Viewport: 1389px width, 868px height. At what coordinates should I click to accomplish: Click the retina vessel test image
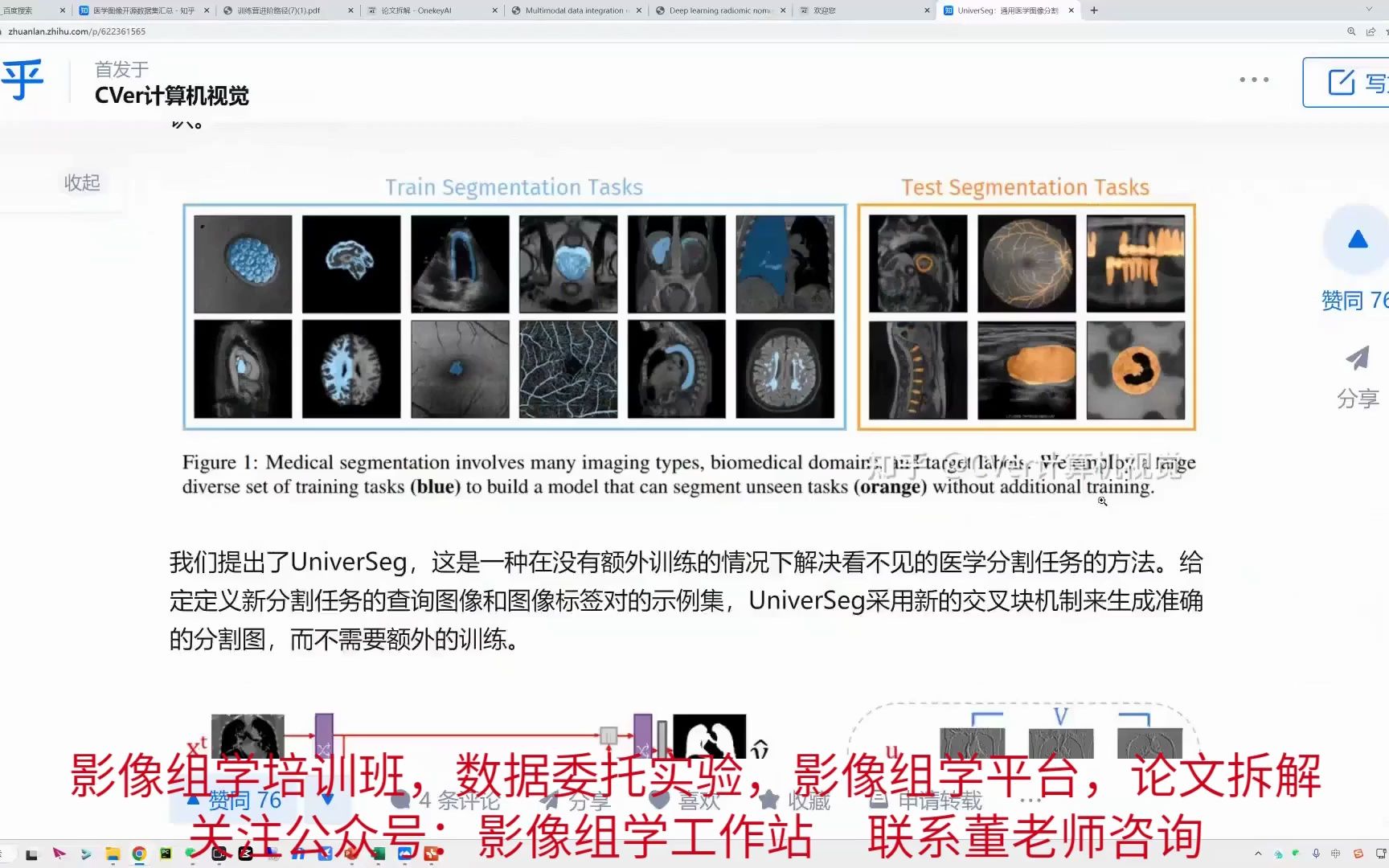(1026, 264)
